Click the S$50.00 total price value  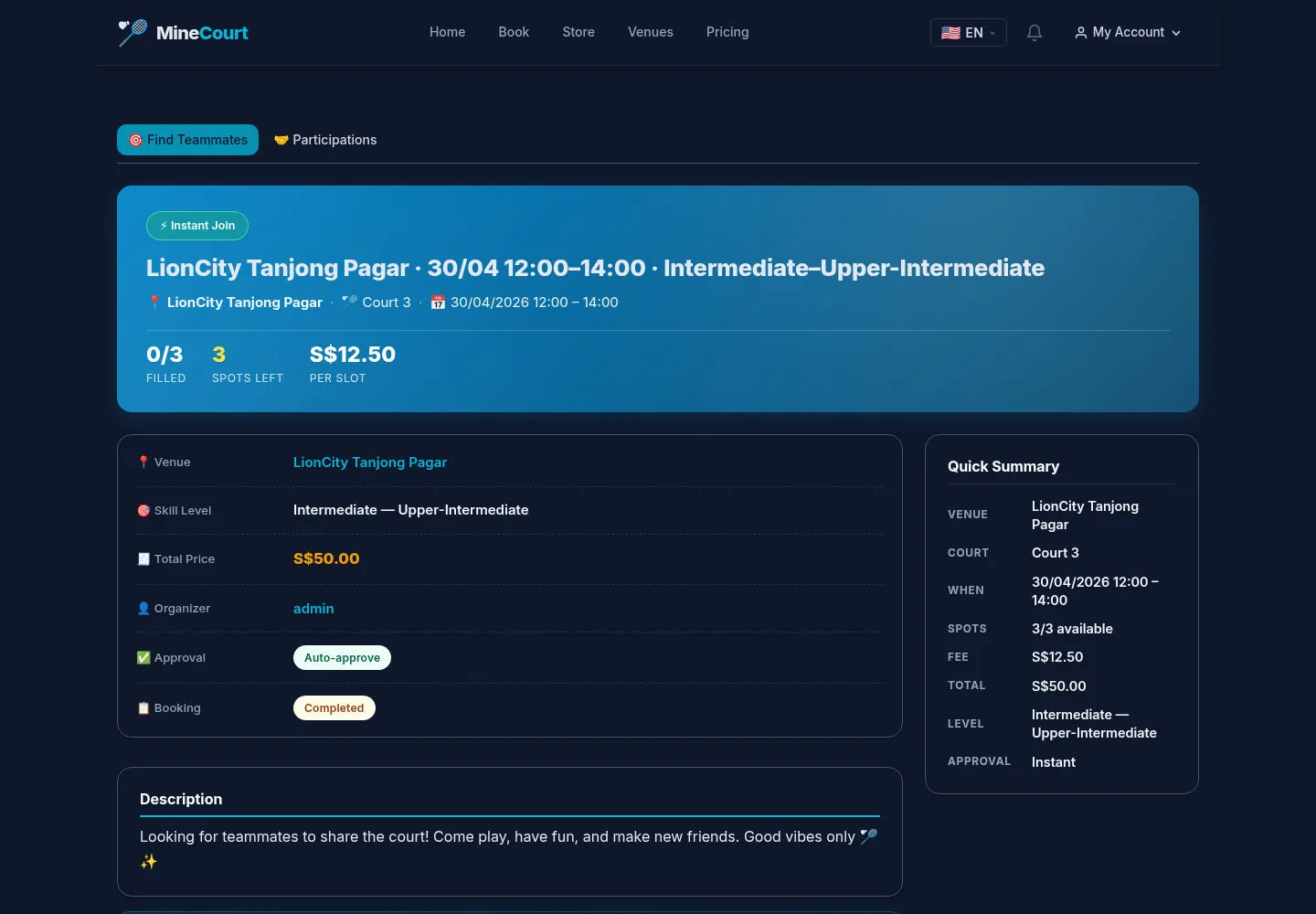tap(326, 558)
